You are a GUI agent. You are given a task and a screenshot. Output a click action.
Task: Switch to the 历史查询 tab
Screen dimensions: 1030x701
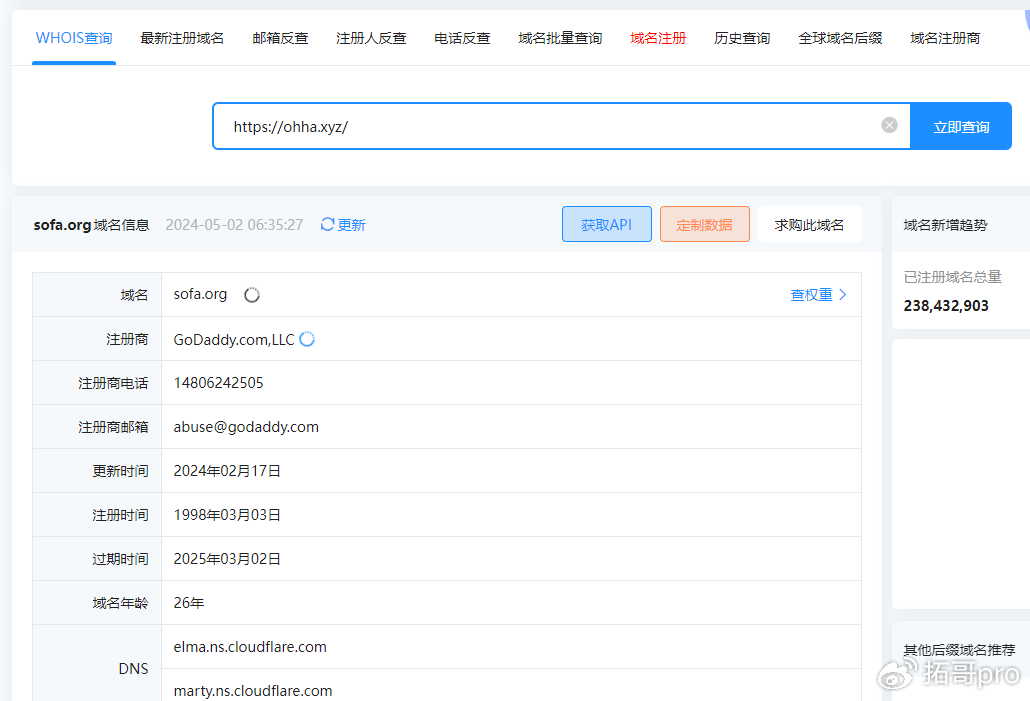point(742,38)
